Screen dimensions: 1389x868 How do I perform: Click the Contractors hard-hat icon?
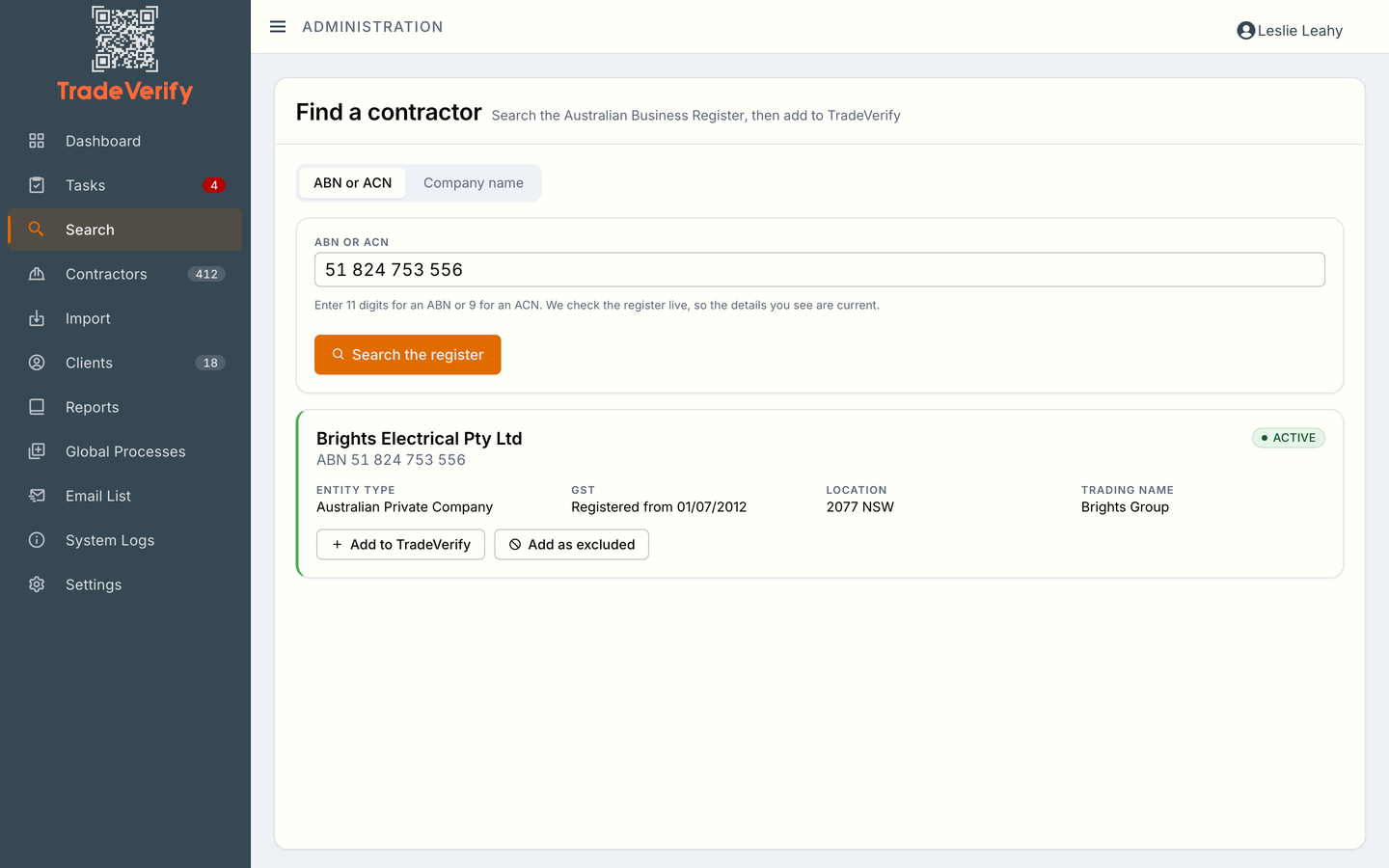[x=37, y=274]
